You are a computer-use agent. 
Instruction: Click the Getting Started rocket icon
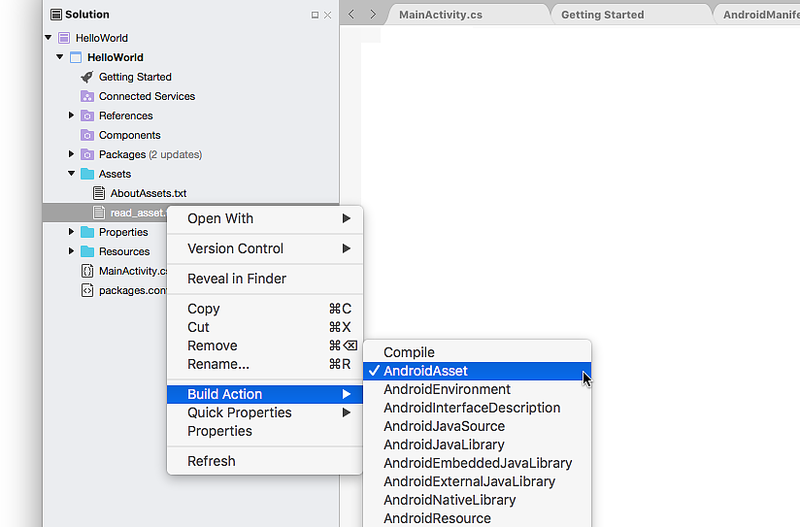click(x=87, y=77)
